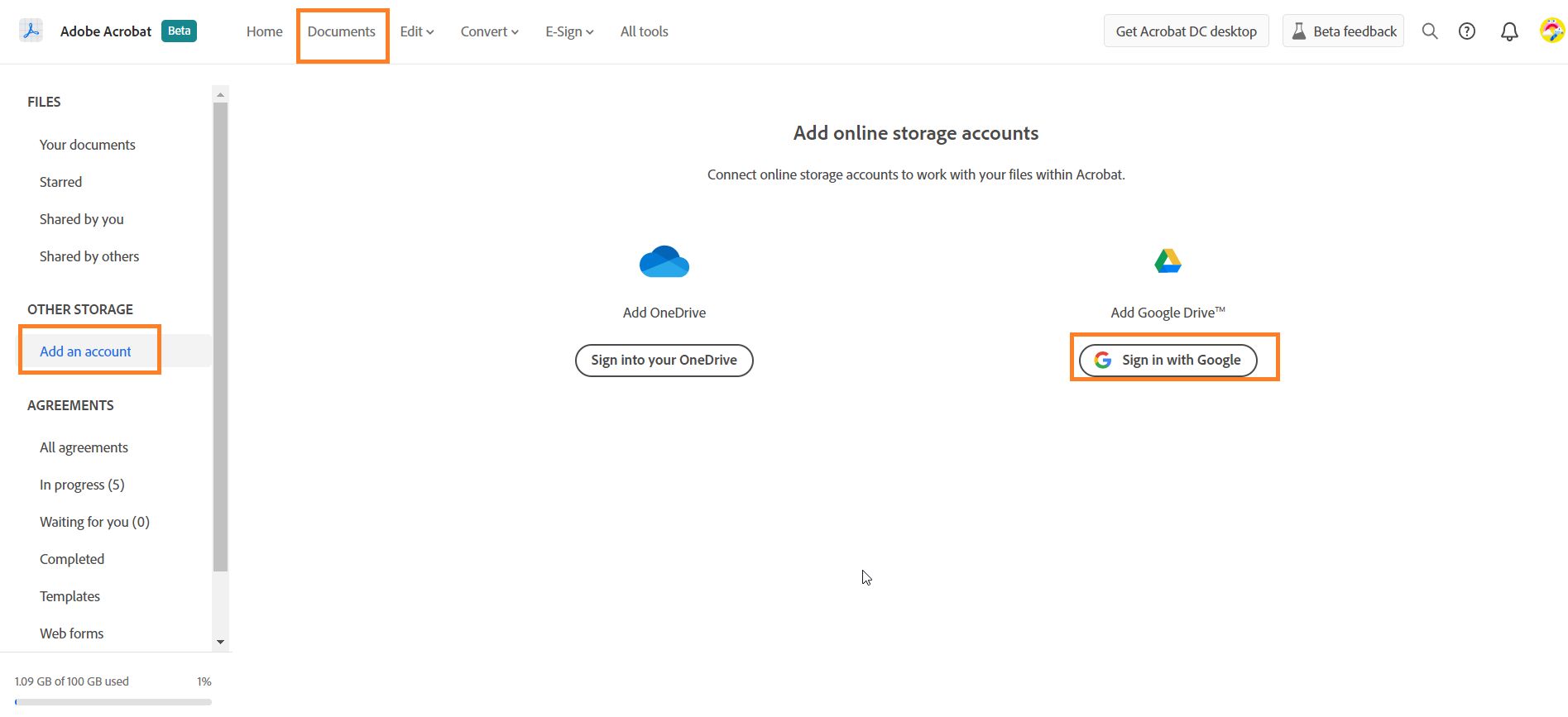Expand the Convert dropdown menu
The image size is (1568, 717).
pyautogui.click(x=490, y=31)
